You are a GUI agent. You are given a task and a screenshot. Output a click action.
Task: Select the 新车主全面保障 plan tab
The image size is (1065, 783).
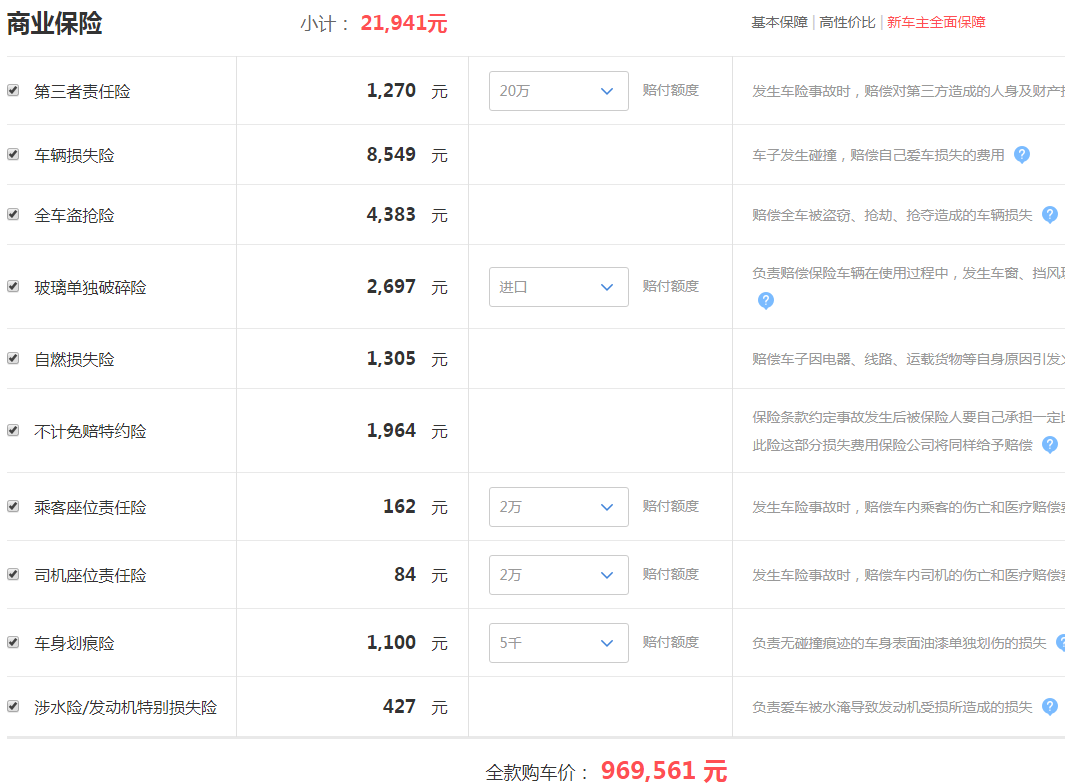936,22
